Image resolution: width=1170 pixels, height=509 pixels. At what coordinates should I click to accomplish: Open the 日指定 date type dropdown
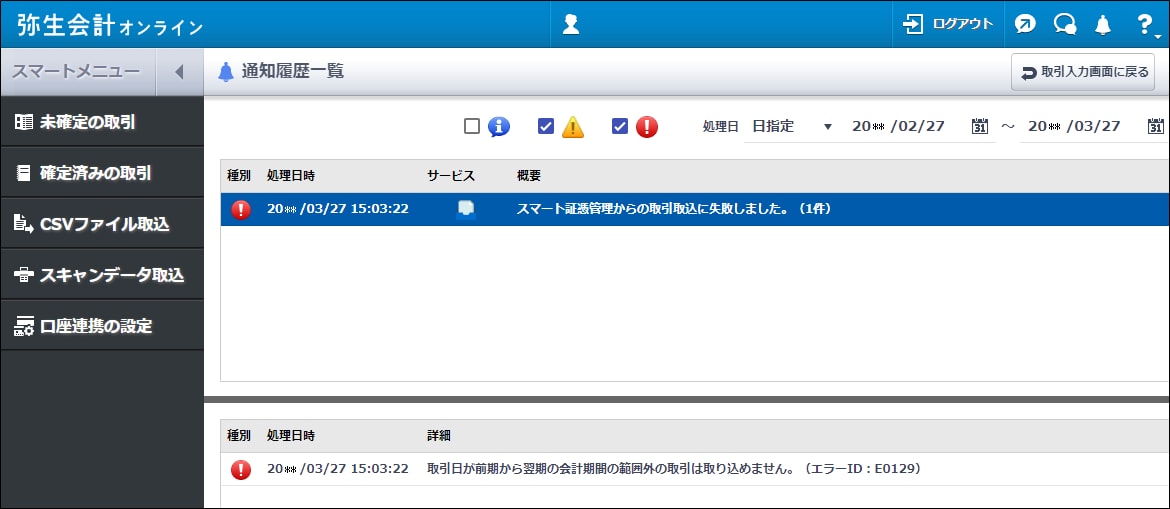791,127
